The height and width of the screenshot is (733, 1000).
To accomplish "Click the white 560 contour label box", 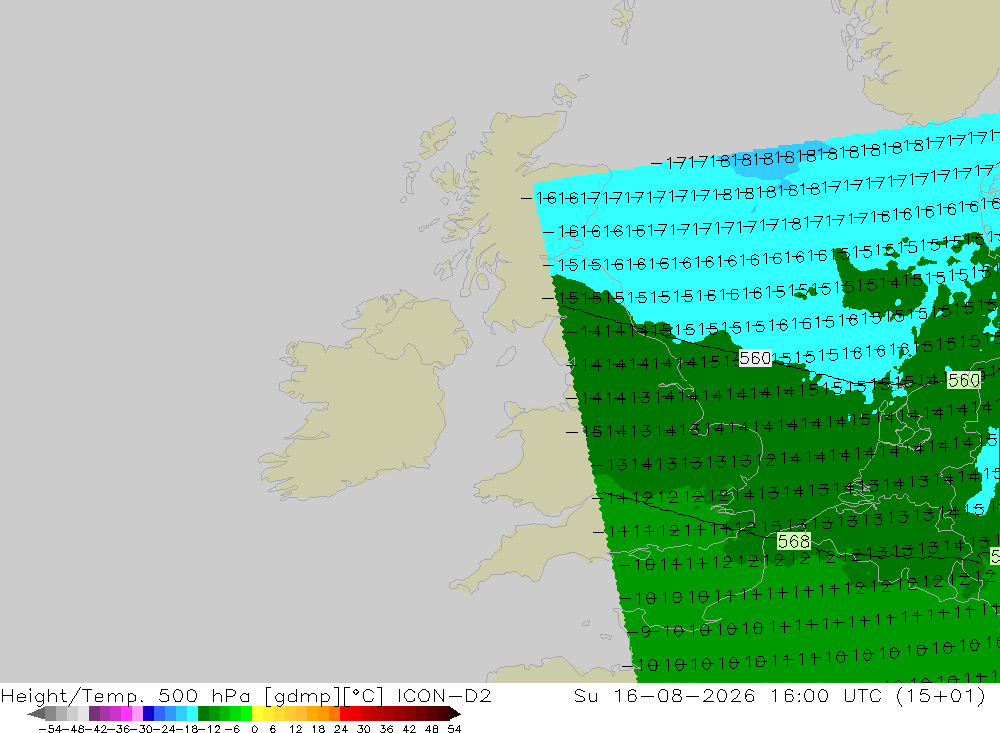I will pyautogui.click(x=755, y=358).
